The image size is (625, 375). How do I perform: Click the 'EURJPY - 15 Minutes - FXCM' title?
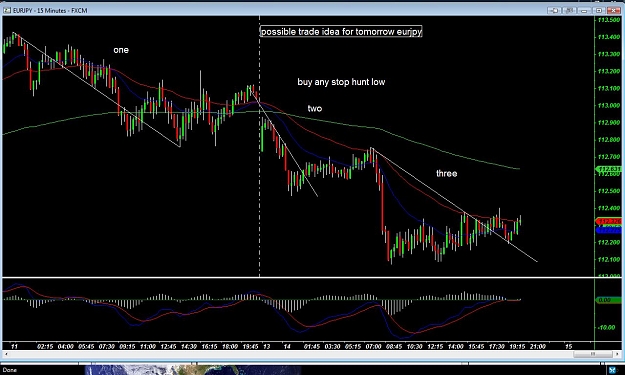point(50,10)
